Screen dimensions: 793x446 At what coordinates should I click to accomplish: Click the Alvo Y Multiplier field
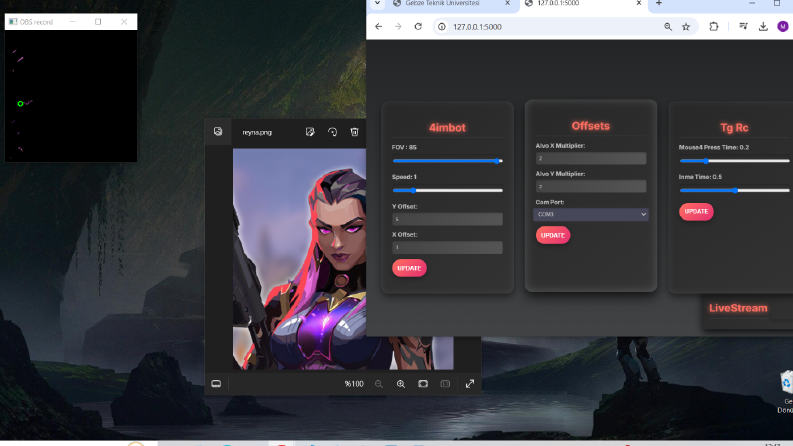pos(591,187)
